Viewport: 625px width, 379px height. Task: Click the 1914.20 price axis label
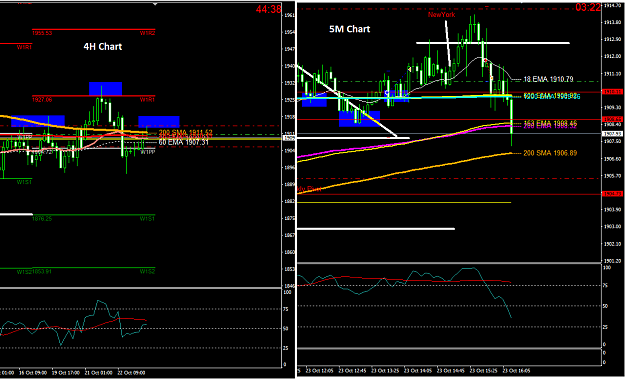click(612, 6)
